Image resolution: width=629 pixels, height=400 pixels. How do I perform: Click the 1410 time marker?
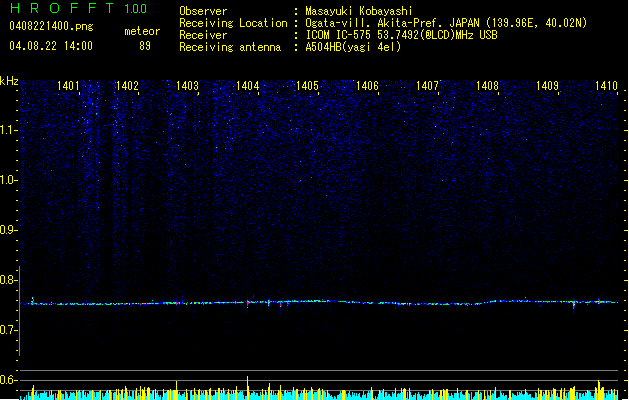[x=607, y=86]
